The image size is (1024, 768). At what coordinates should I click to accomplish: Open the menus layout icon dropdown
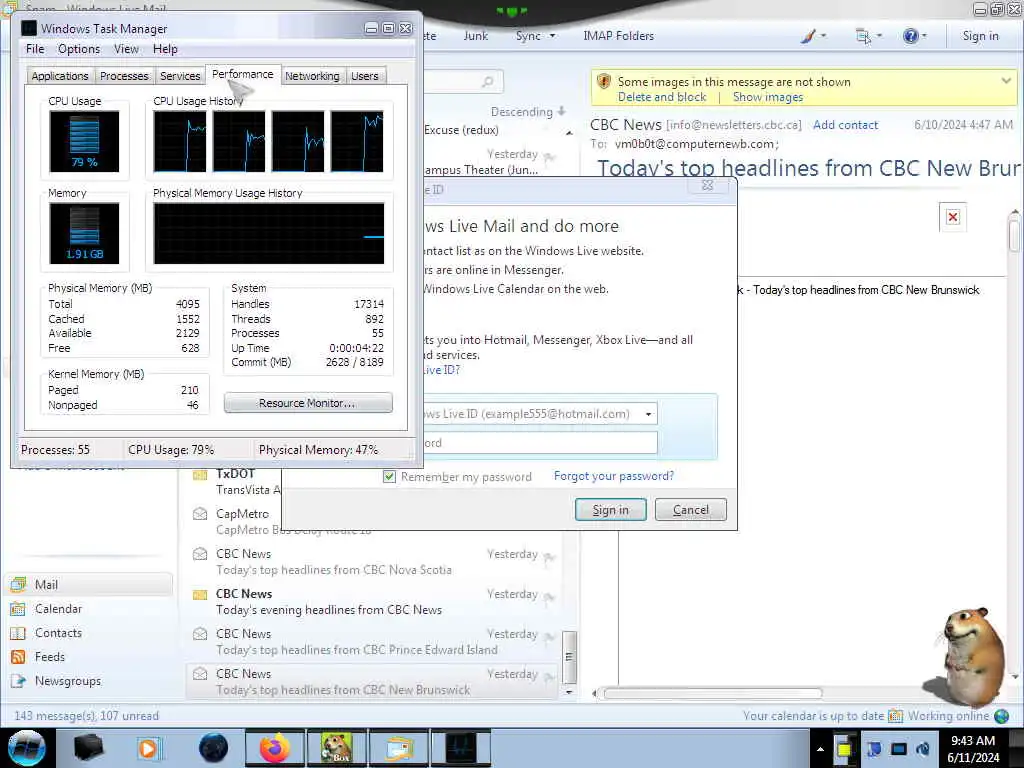tap(869, 36)
